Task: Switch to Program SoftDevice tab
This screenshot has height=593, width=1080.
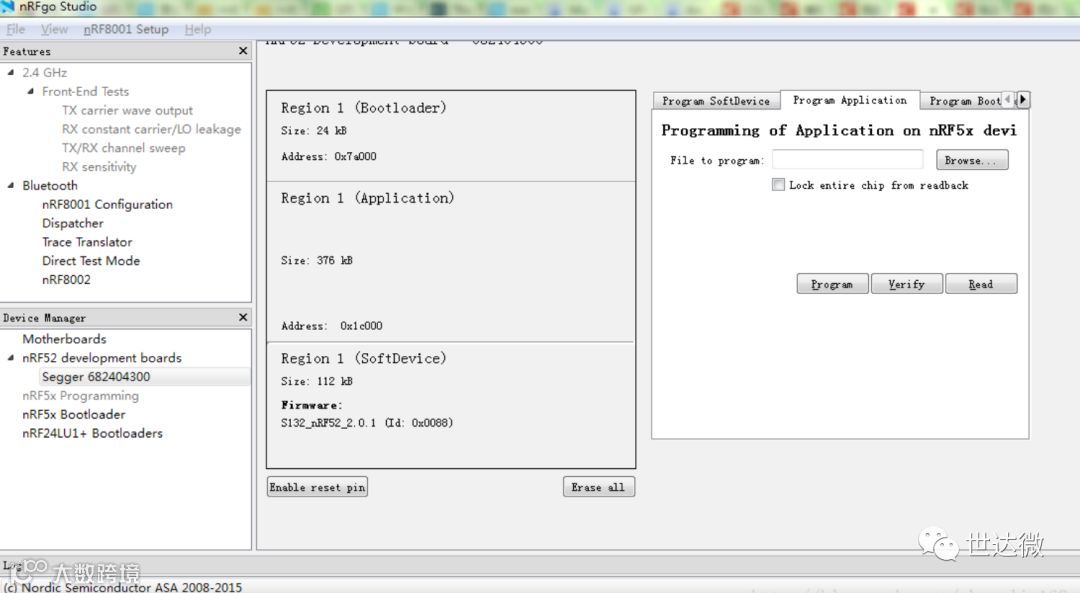Action: click(x=716, y=101)
